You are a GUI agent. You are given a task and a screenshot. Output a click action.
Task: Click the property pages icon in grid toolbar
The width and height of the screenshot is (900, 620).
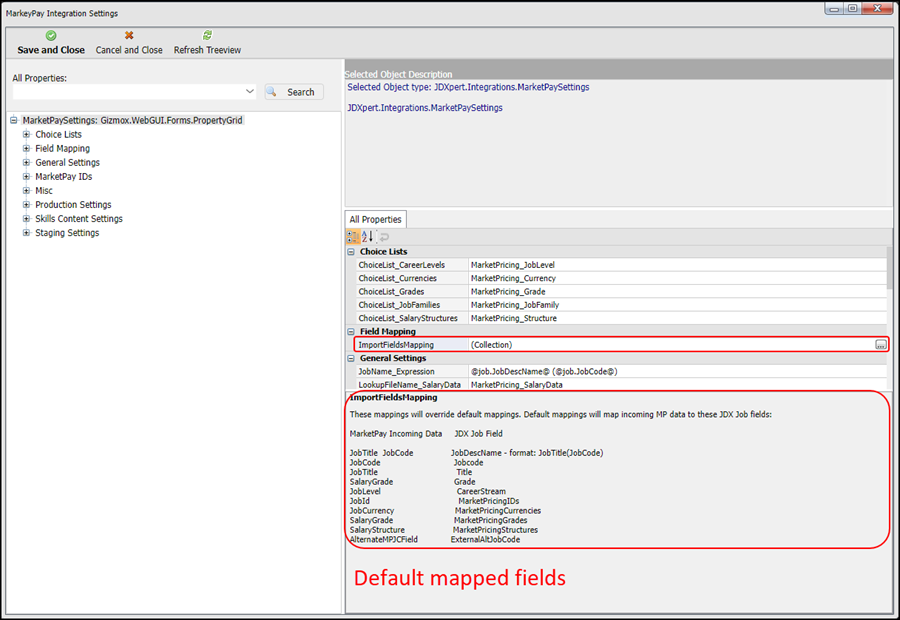coord(385,237)
